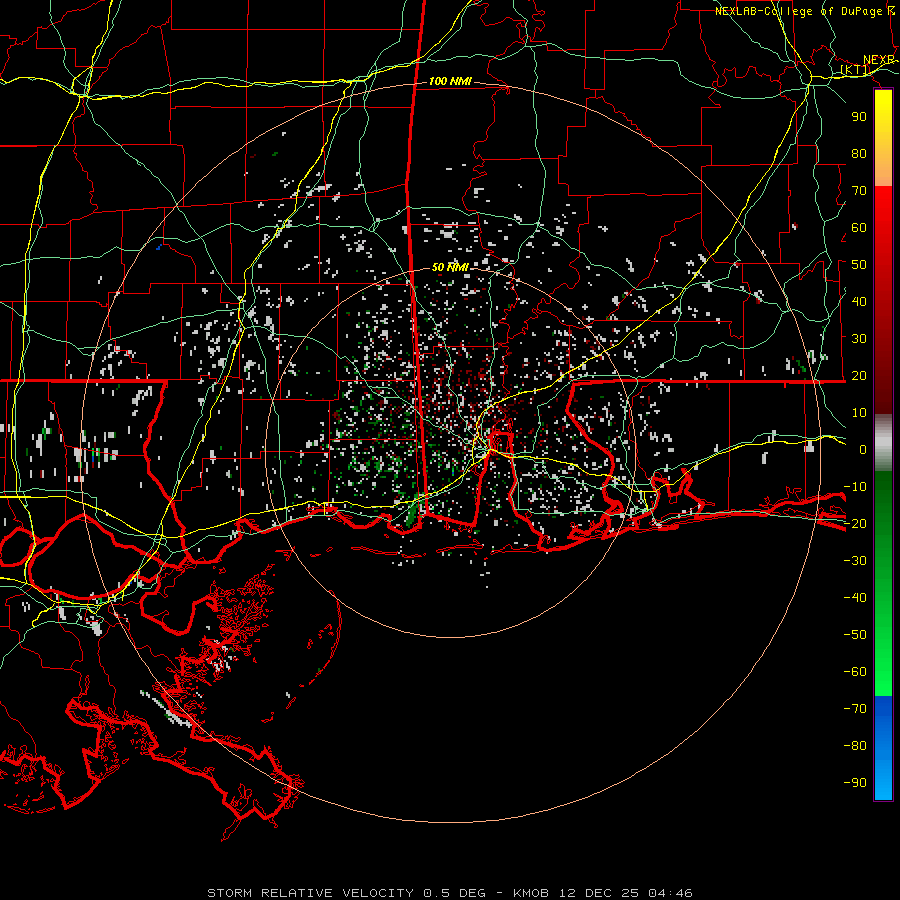Click the "100 NMI" range ring label

pyautogui.click(x=450, y=82)
